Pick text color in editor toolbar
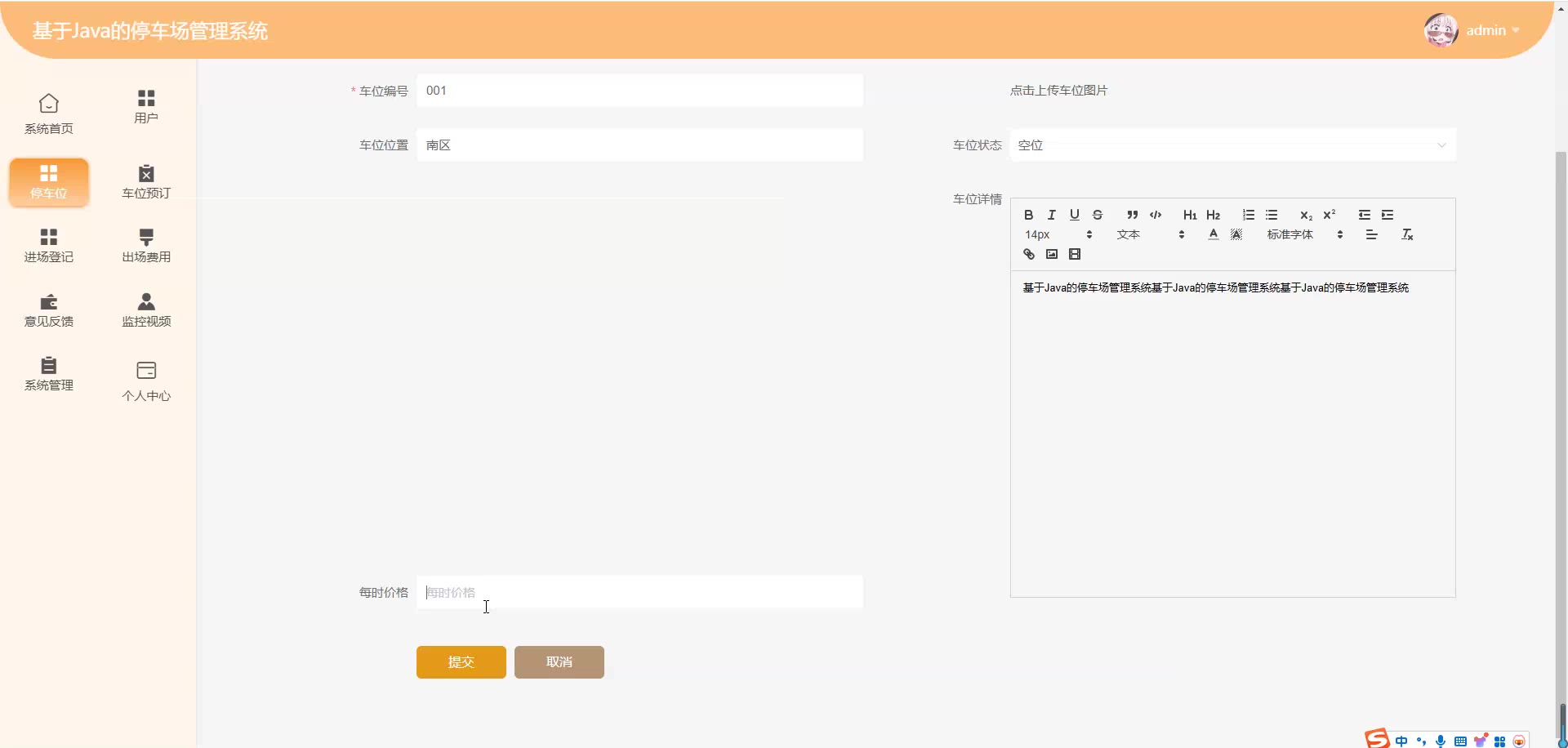The image size is (1568, 748). coord(1214,234)
